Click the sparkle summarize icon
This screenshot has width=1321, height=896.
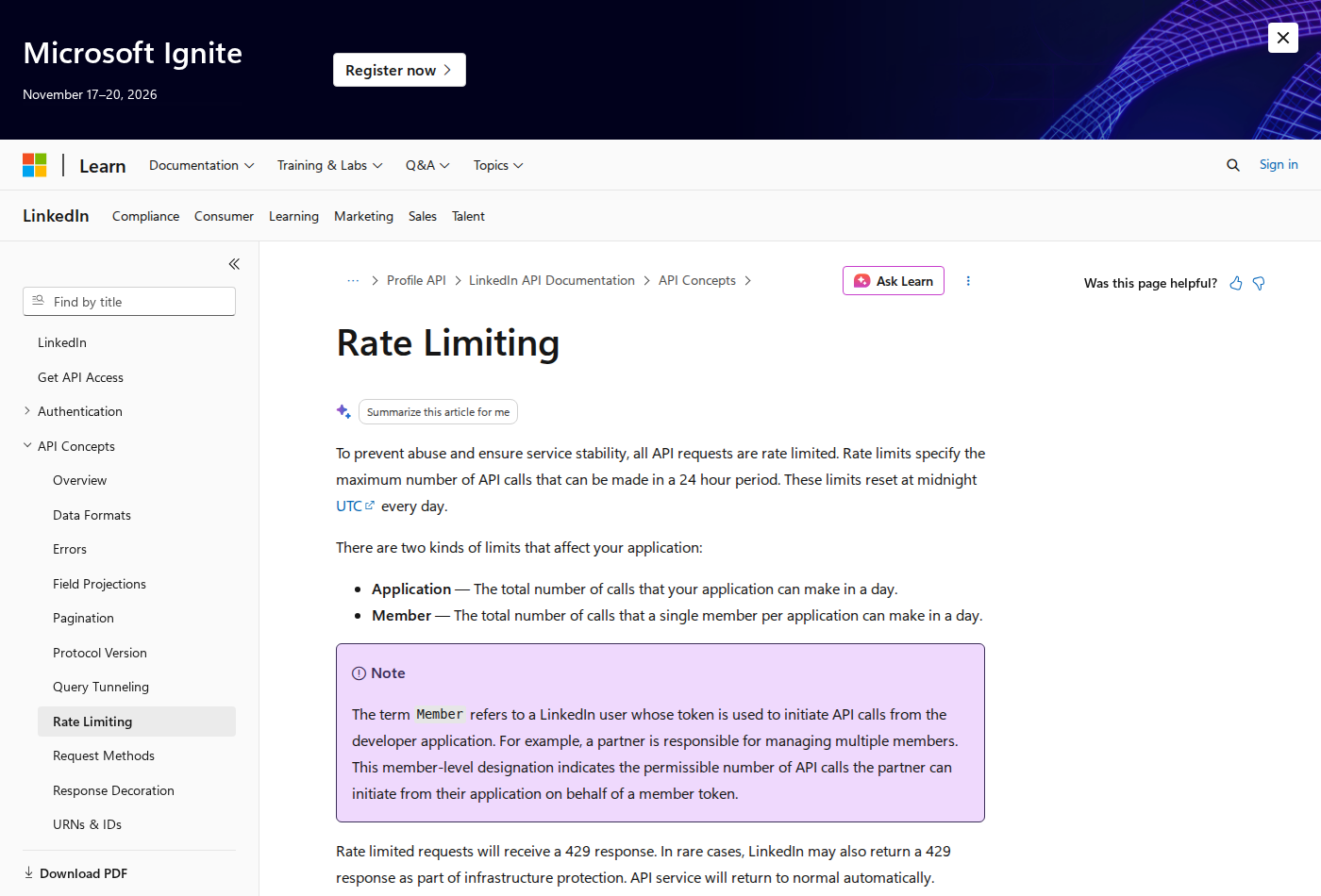[x=343, y=411]
